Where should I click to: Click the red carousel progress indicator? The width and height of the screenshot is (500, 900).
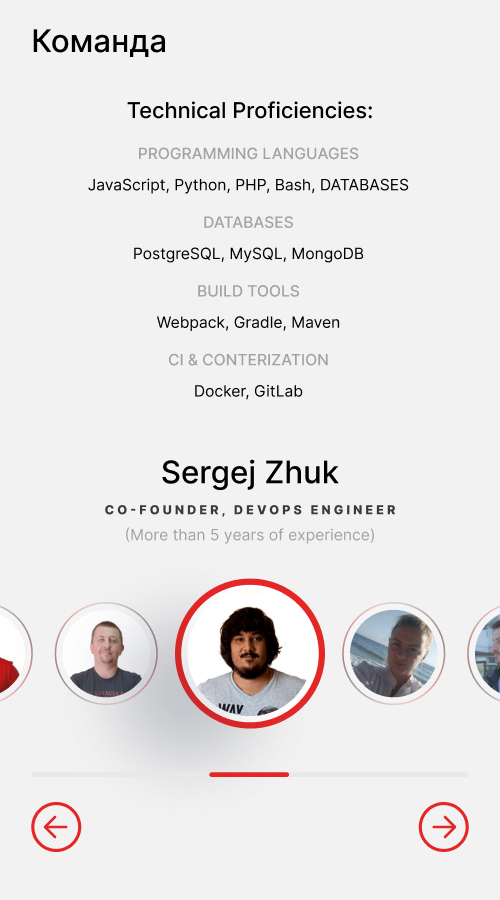249,774
